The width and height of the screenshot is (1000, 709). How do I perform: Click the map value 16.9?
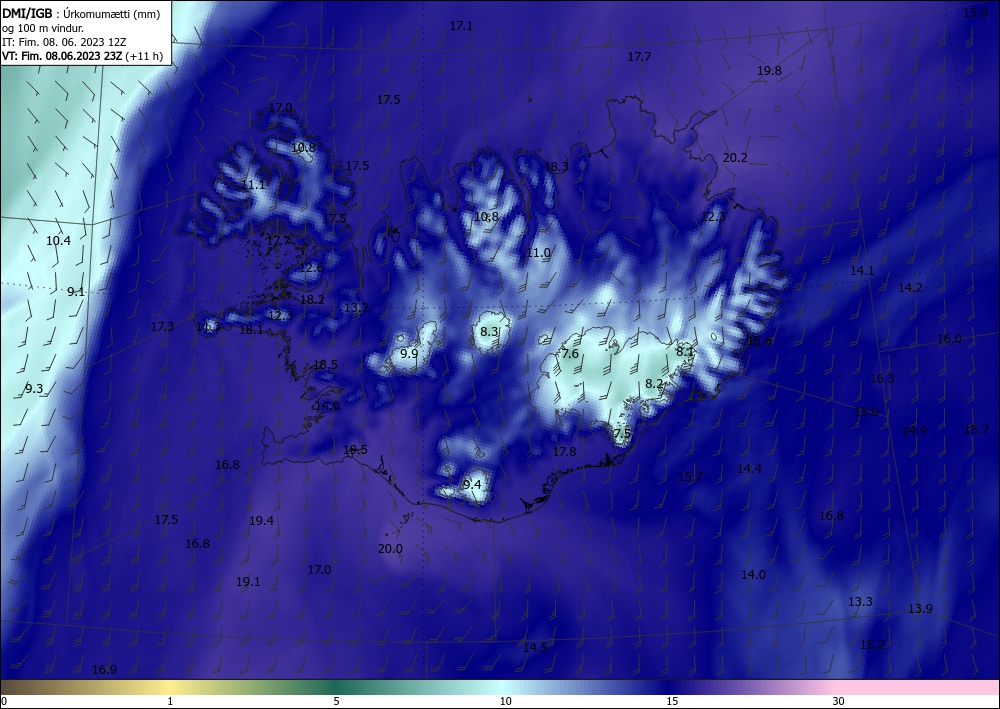[104, 670]
